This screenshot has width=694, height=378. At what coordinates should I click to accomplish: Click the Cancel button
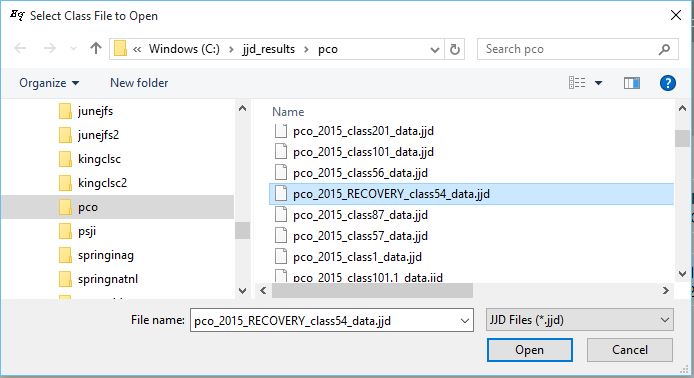click(629, 350)
